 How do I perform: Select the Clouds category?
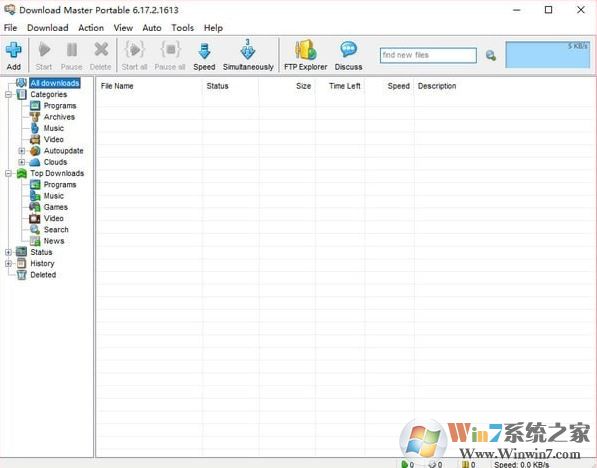(x=55, y=162)
